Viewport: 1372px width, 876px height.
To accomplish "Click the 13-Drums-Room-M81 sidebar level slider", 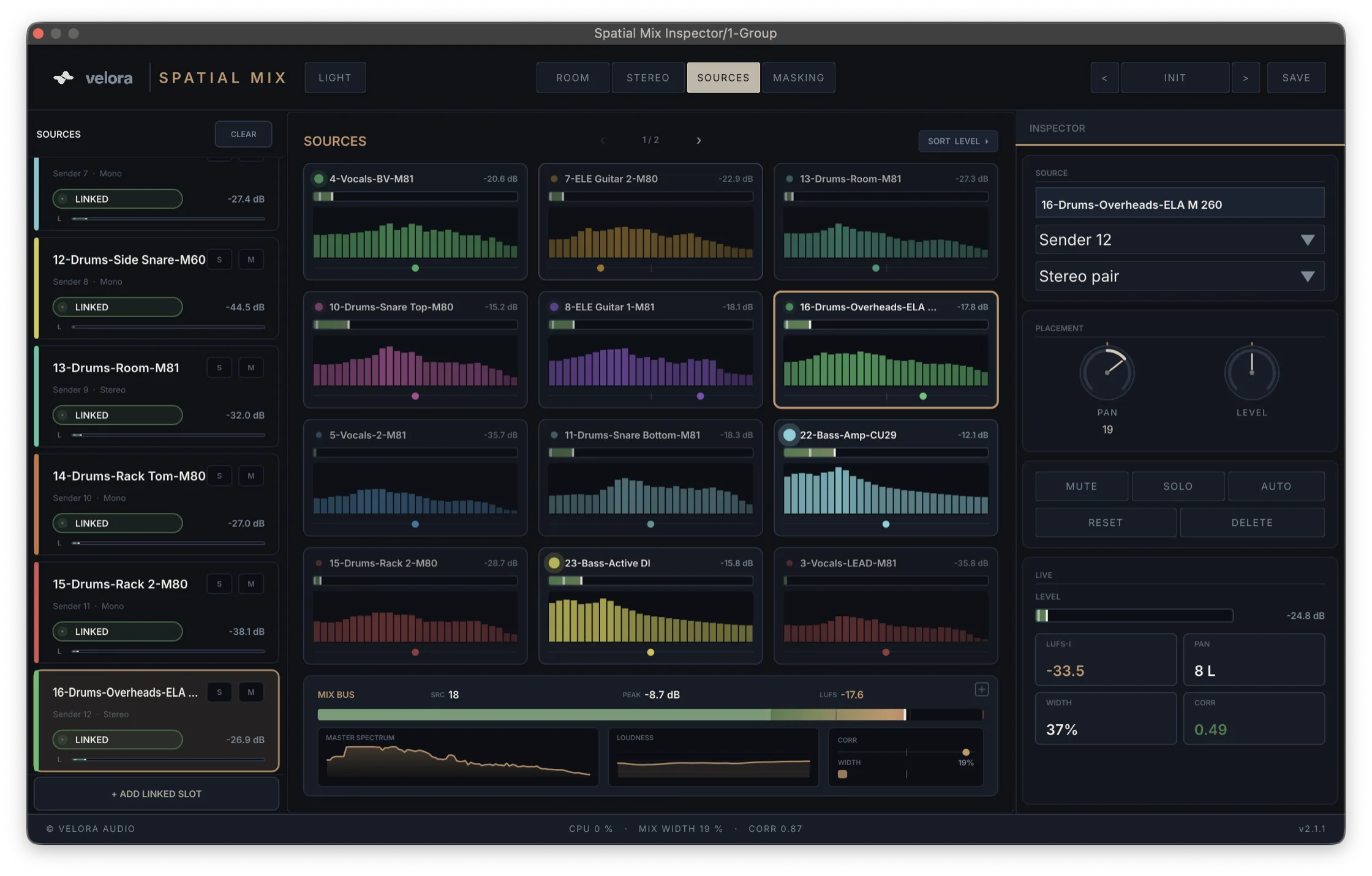I will (x=168, y=435).
